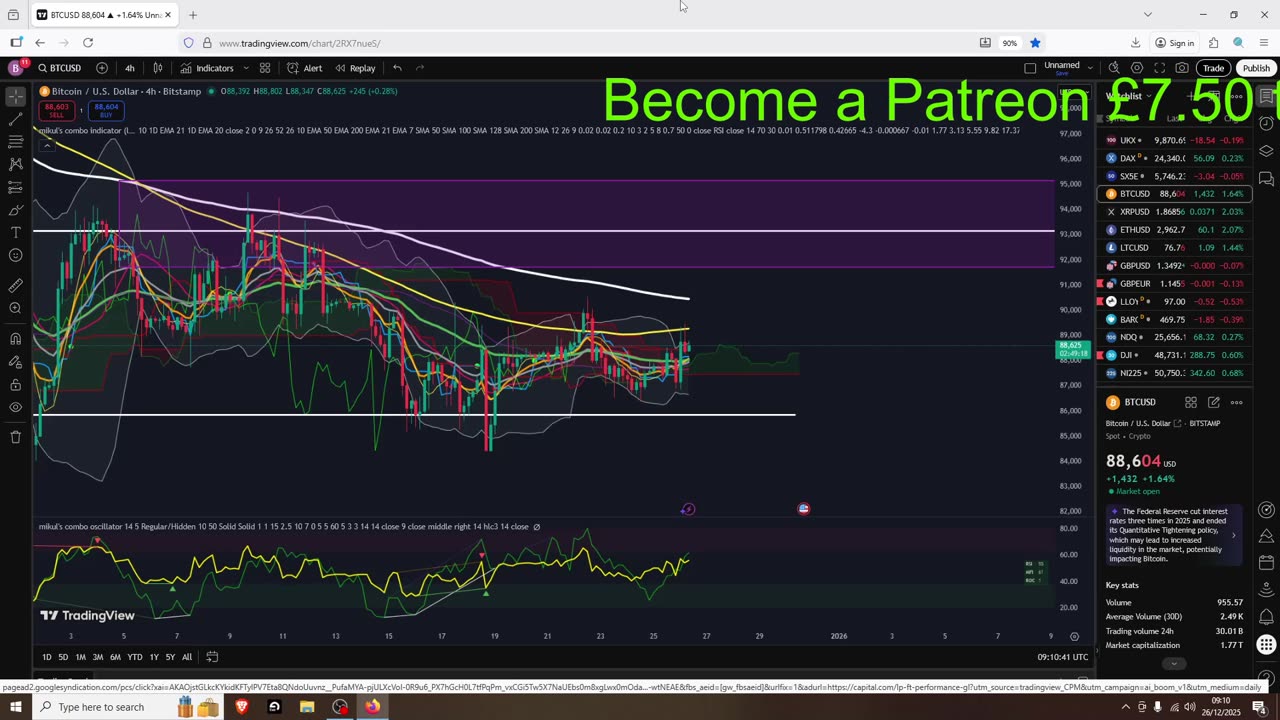Open the calendar panel in right sidebar
Image resolution: width=1280 pixels, height=720 pixels.
1266,563
